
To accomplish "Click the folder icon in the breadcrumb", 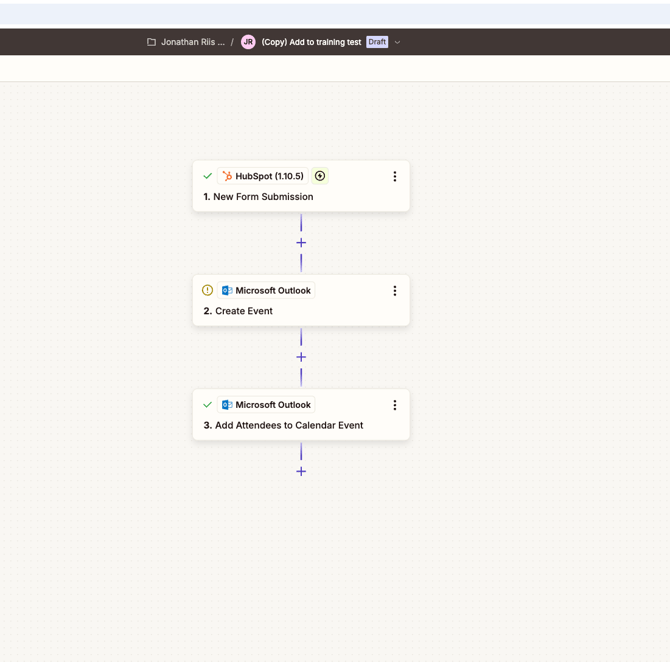I will [152, 42].
